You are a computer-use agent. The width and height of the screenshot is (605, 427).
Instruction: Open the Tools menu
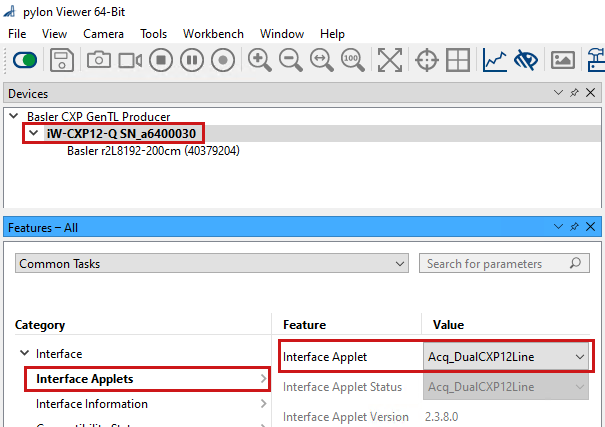pos(153,34)
